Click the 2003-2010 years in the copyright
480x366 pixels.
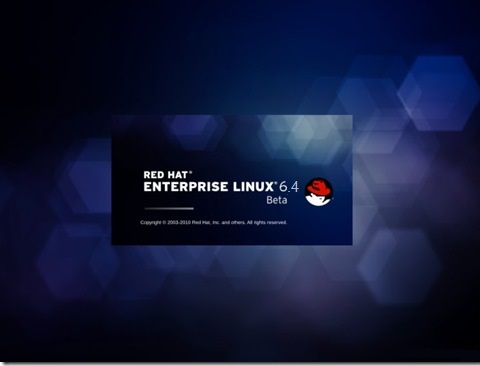[x=179, y=222]
